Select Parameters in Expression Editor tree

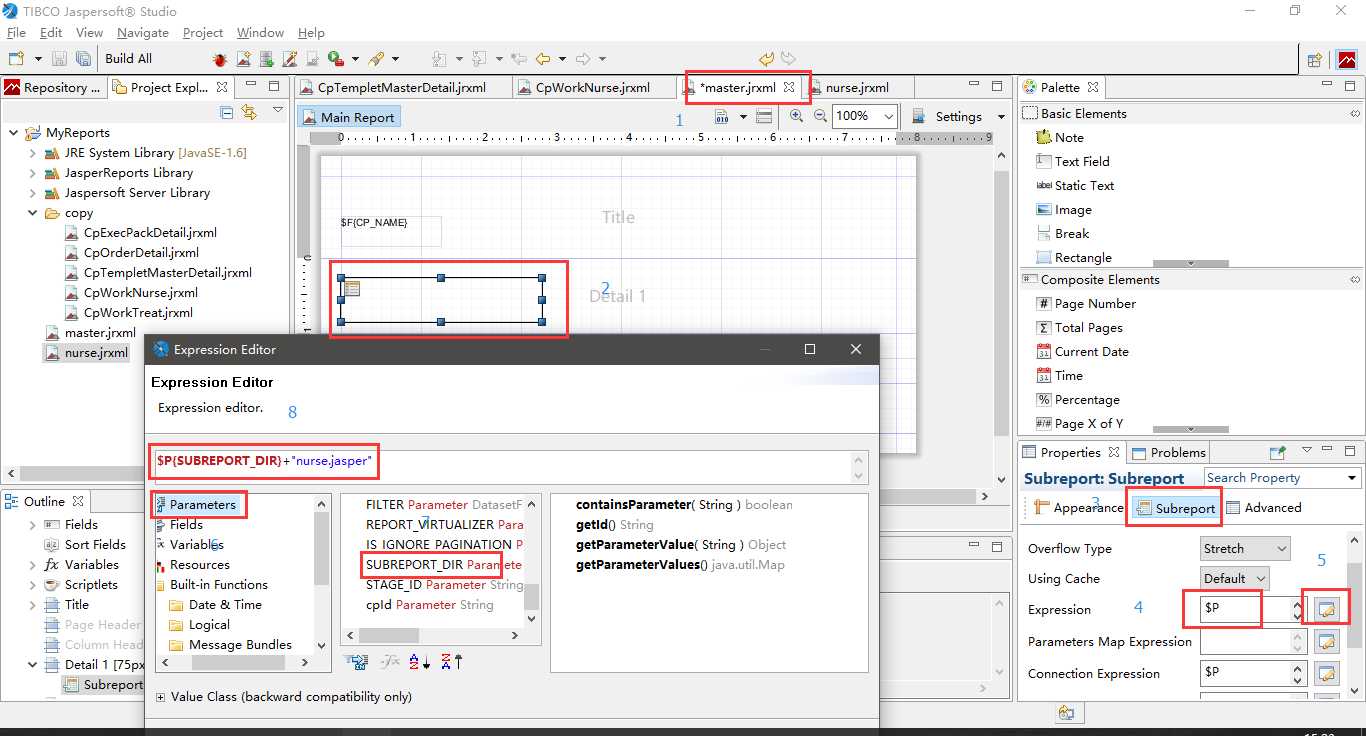tap(202, 504)
